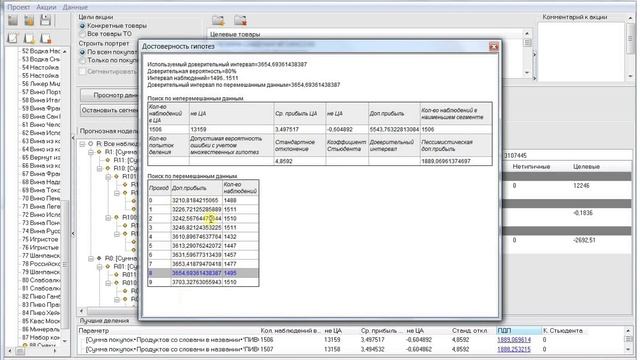
Task: Collapse the R01 tree node
Action: pyautogui.click(x=99, y=267)
